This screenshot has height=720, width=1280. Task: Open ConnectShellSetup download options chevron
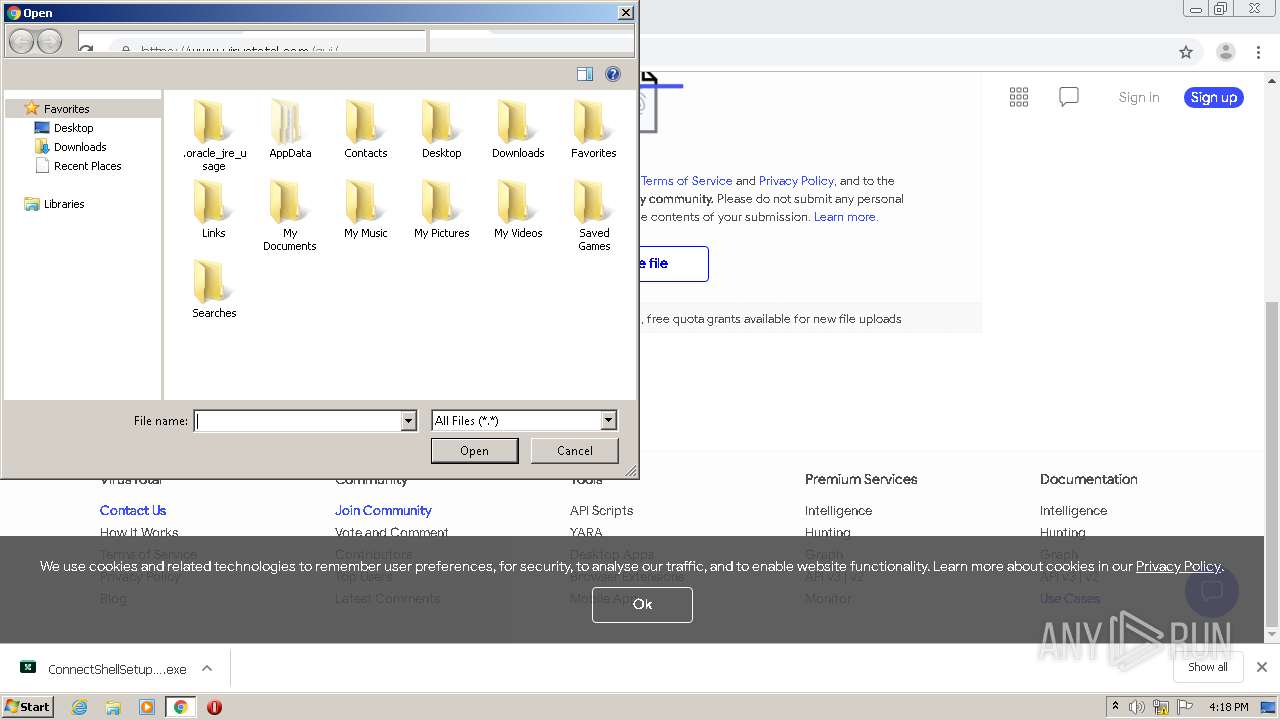coord(207,668)
